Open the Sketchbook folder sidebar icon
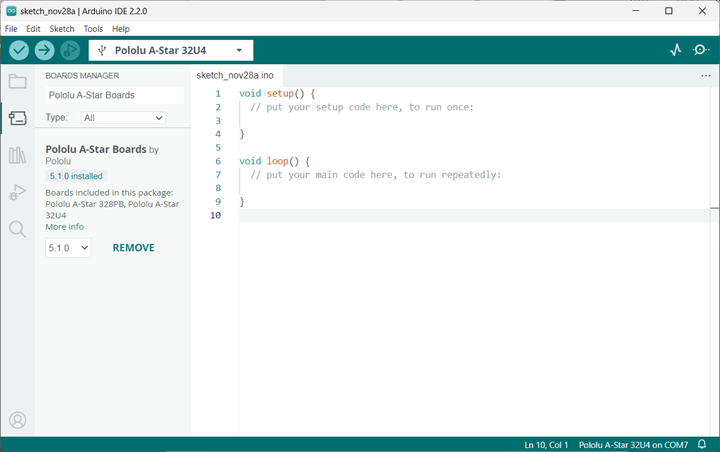The height and width of the screenshot is (452, 720). (x=17, y=82)
